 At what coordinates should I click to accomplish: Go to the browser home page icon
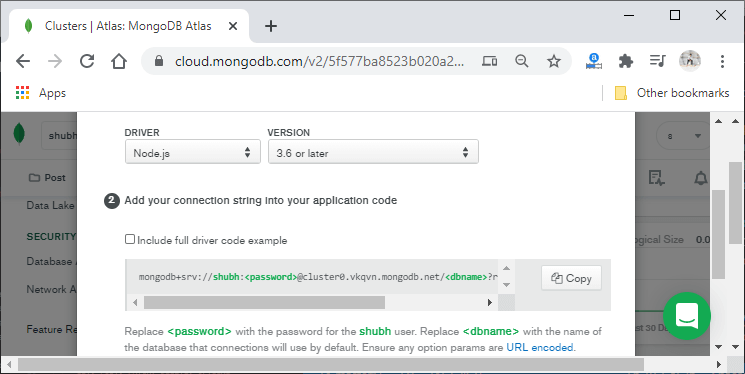click(119, 61)
